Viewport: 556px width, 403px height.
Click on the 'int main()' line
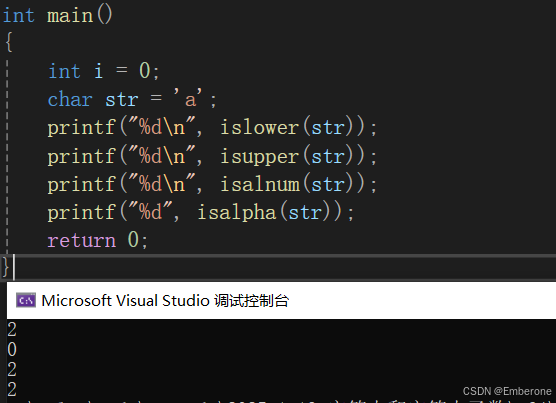(x=58, y=16)
